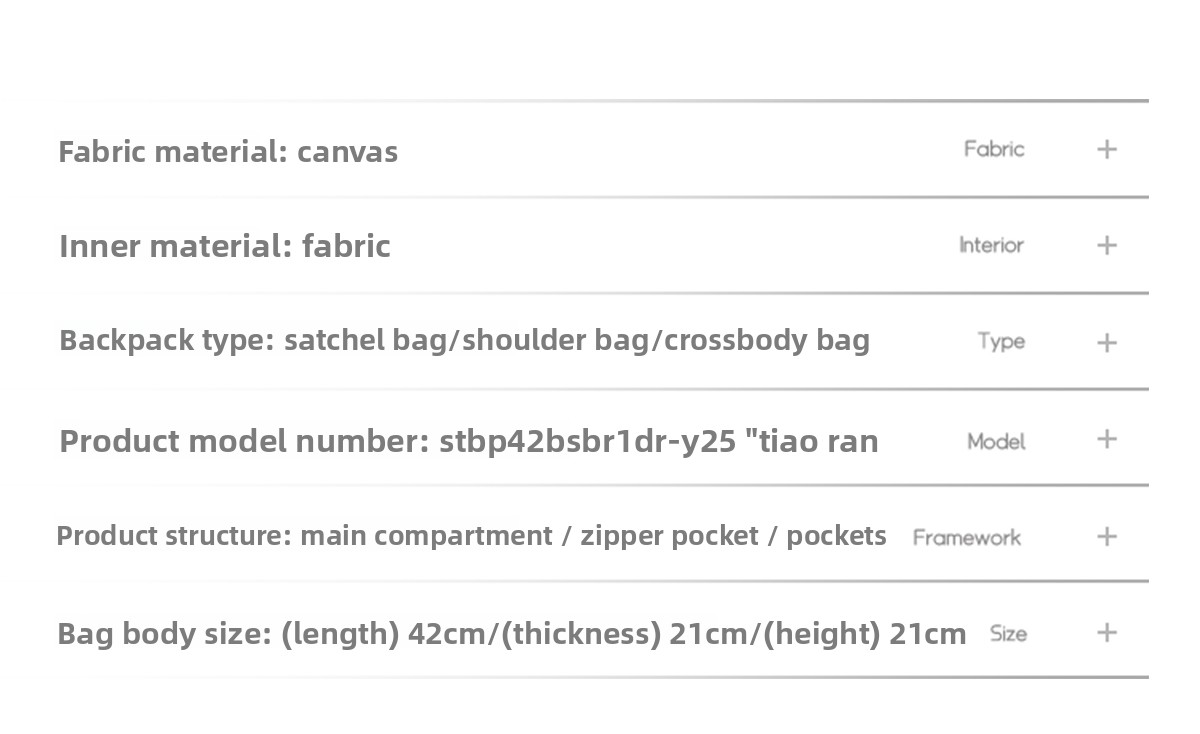Expand the Interior row plus icon
This screenshot has width=1200, height=734.
(1107, 245)
